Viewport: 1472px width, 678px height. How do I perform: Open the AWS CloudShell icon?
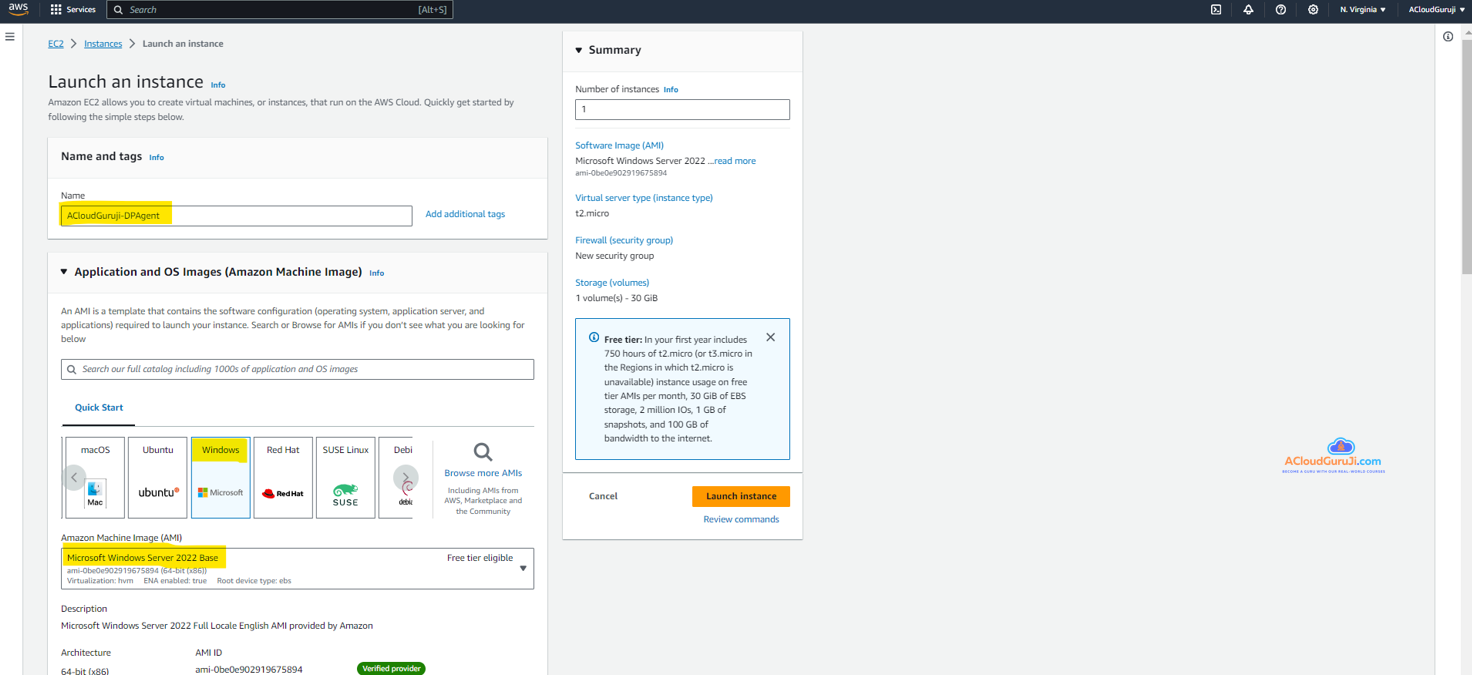[1216, 10]
